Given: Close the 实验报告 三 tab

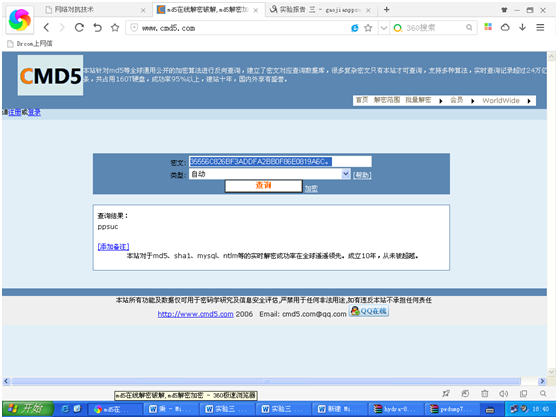Looking at the screenshot, I should pos(368,10).
